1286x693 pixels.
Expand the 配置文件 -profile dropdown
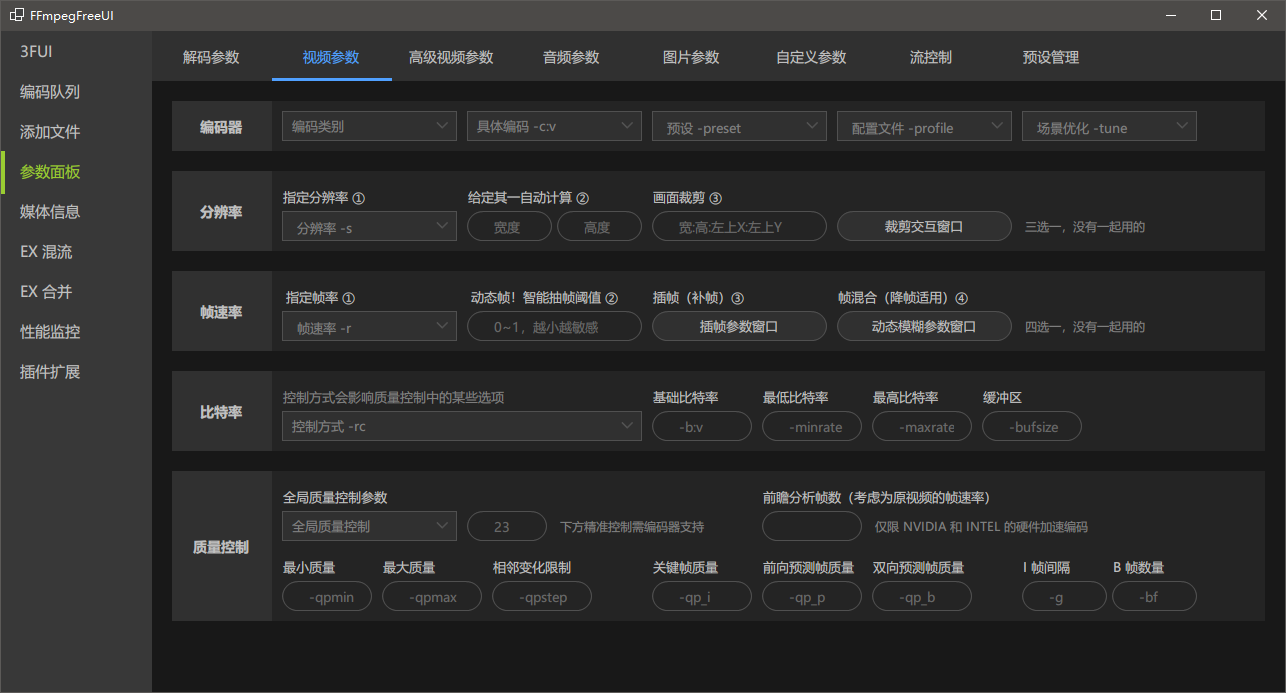pyautogui.click(x=924, y=126)
